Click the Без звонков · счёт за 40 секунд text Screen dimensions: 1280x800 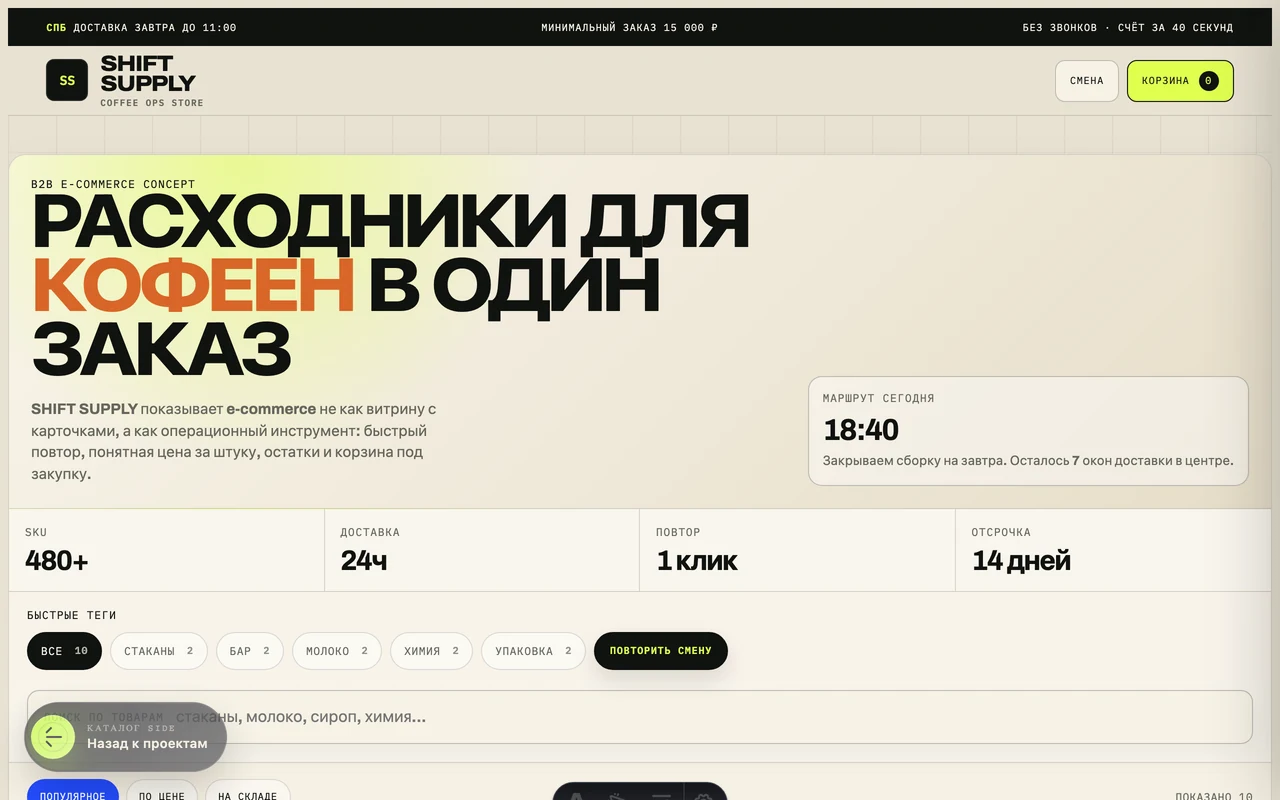tap(1127, 28)
